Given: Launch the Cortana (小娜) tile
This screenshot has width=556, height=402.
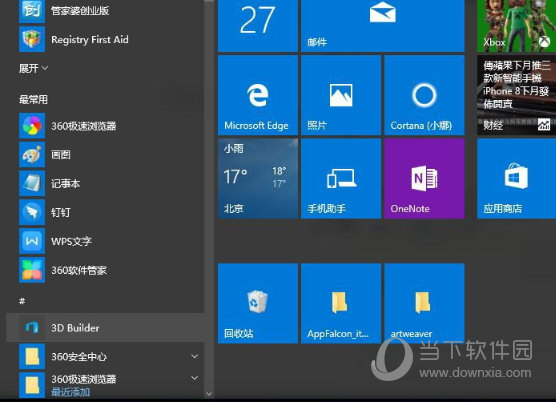Looking at the screenshot, I should click(424, 95).
